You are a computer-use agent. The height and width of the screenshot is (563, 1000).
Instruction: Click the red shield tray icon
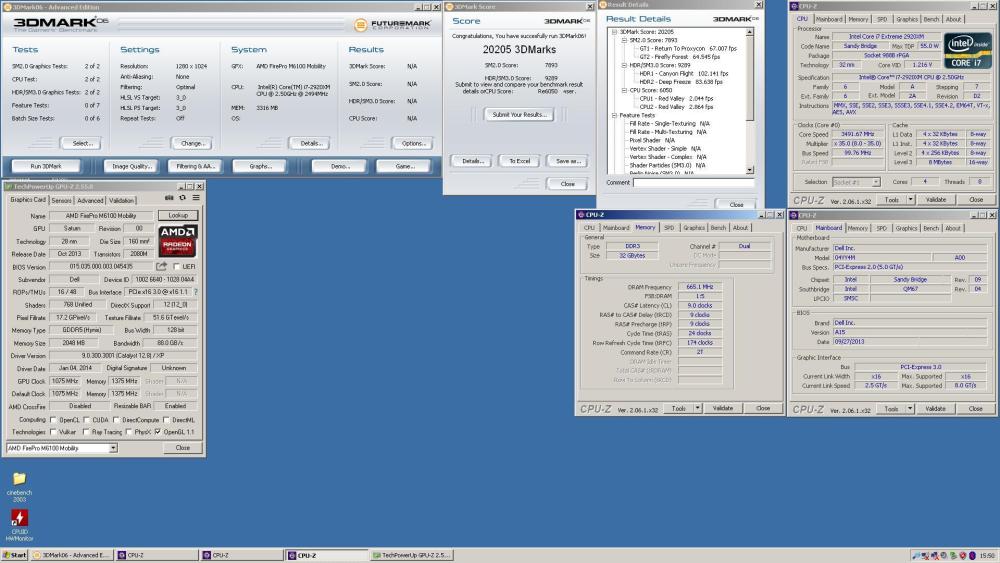coord(963,555)
